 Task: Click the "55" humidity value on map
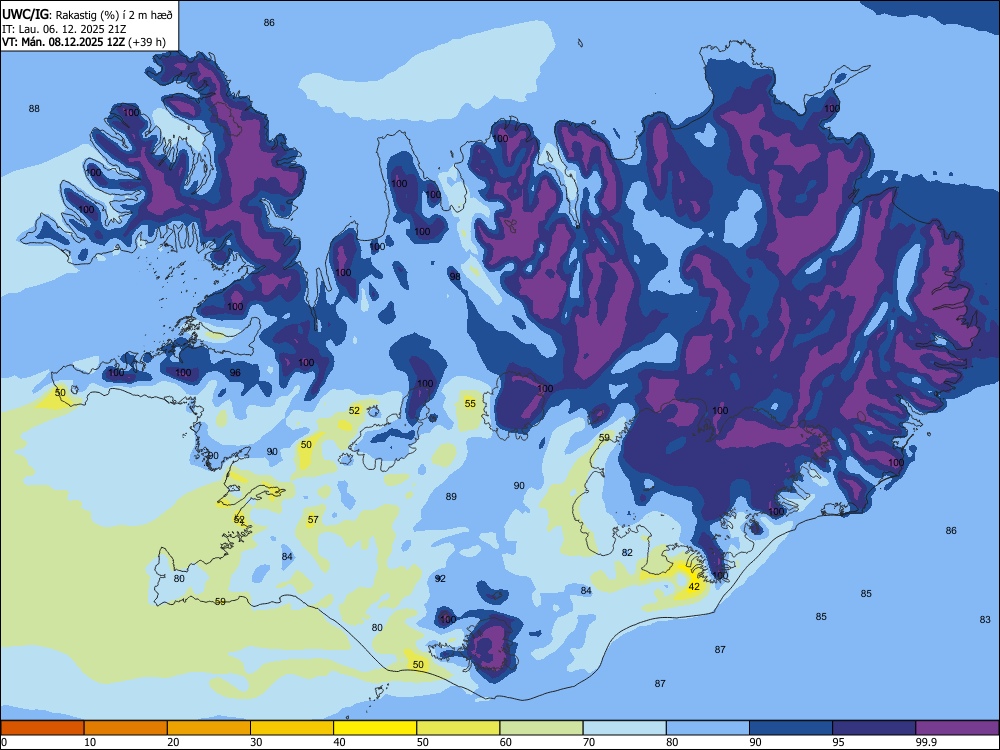coord(470,404)
